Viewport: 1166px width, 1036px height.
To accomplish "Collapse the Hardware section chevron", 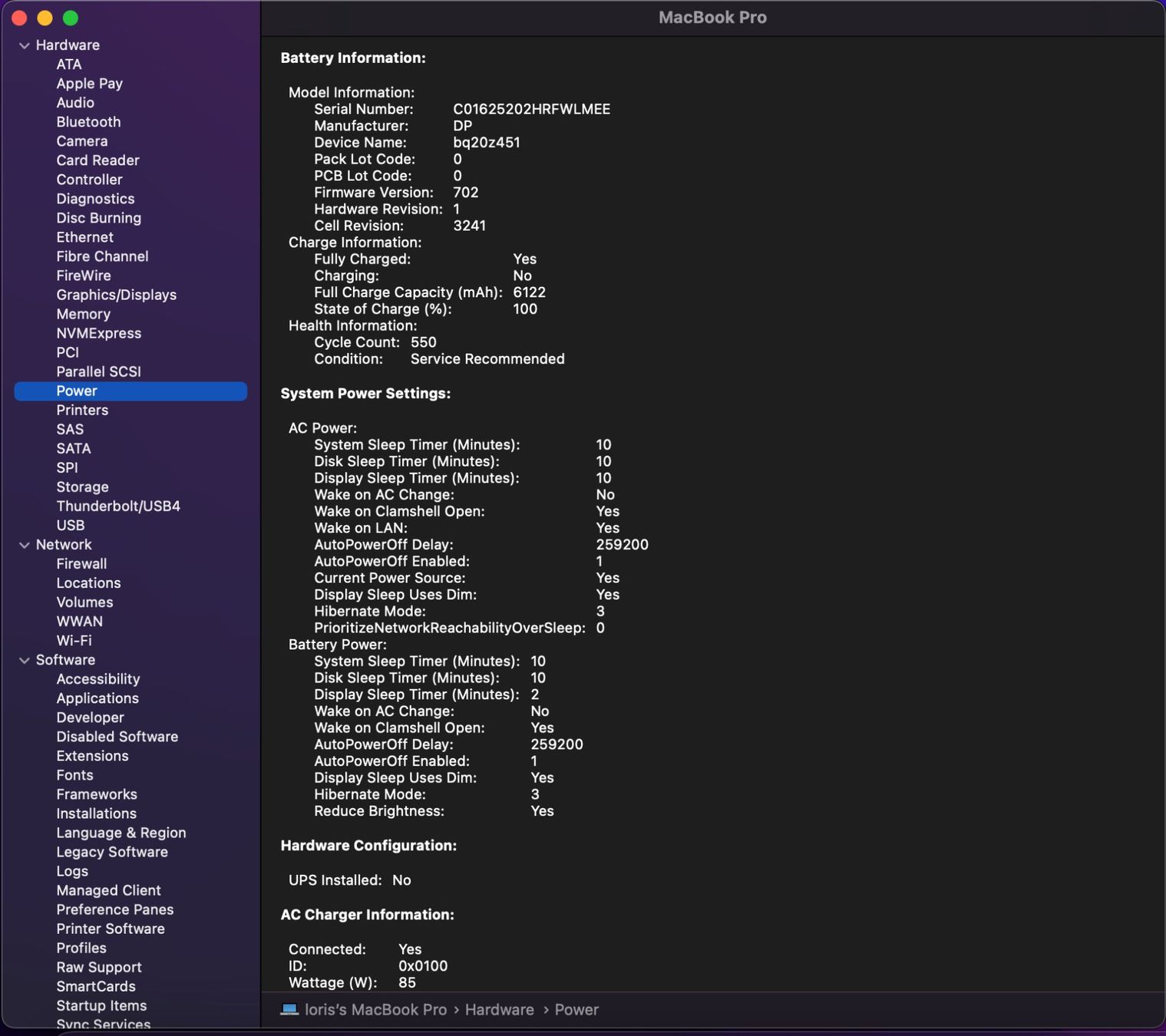I will pyautogui.click(x=25, y=45).
